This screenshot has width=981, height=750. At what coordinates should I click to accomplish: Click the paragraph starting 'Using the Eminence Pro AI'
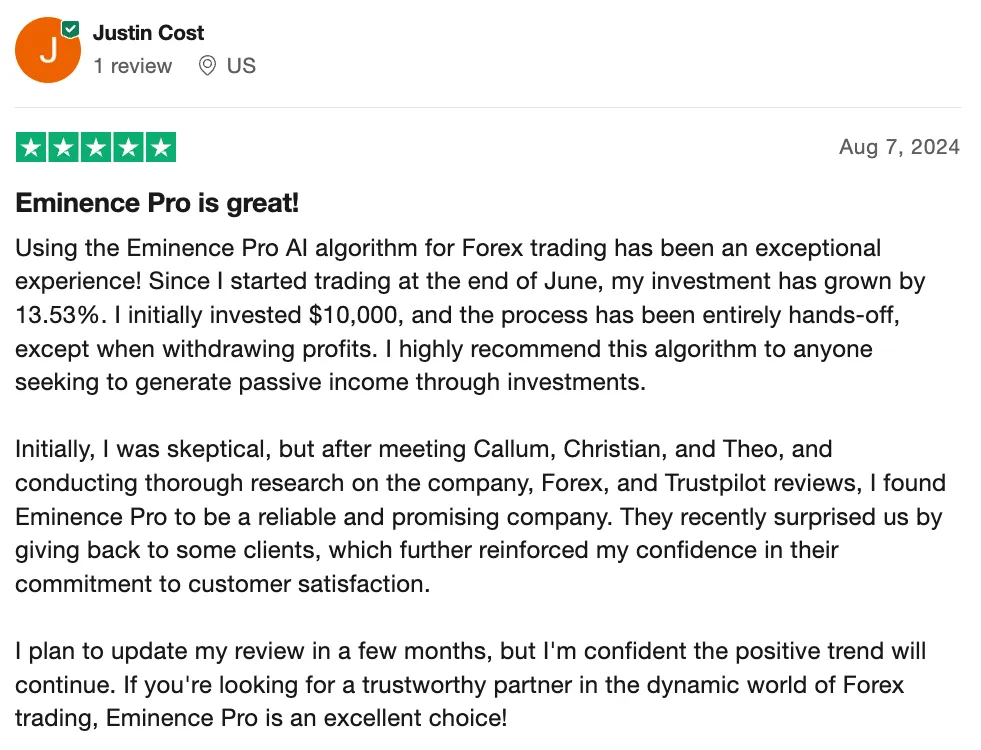470,315
